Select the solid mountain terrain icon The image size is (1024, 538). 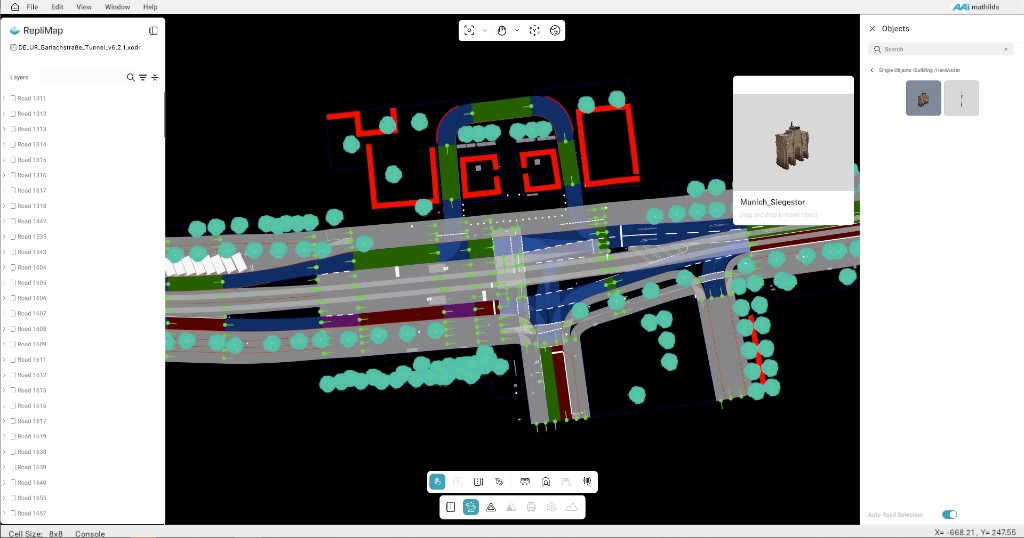tap(511, 507)
